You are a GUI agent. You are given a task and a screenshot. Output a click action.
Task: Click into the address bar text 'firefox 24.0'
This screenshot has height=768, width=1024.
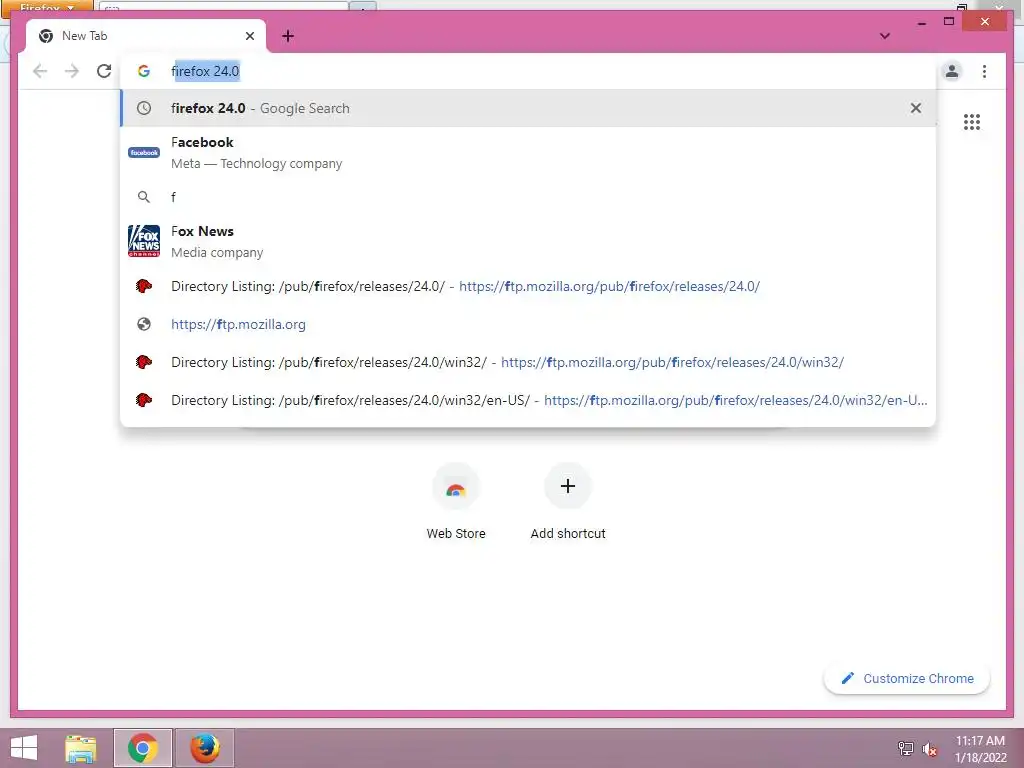(x=205, y=71)
